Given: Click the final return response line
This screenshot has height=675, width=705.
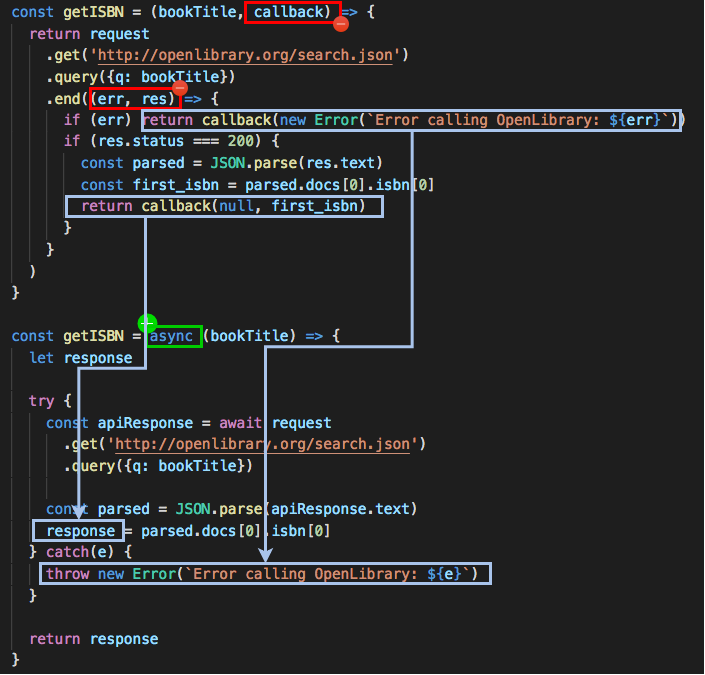Looking at the screenshot, I should (93, 639).
